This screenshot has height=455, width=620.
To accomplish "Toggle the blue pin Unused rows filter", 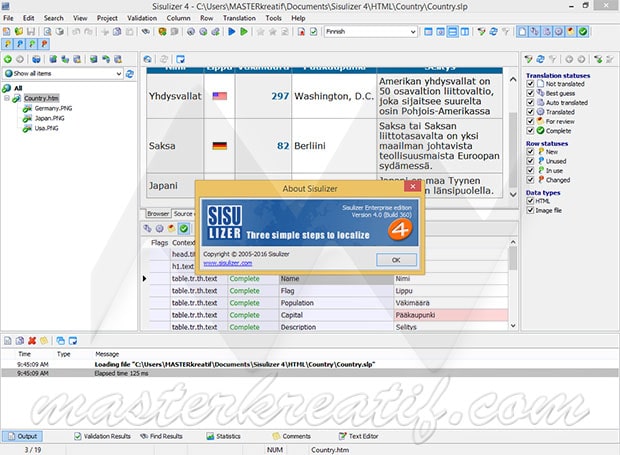I will 20,43.
